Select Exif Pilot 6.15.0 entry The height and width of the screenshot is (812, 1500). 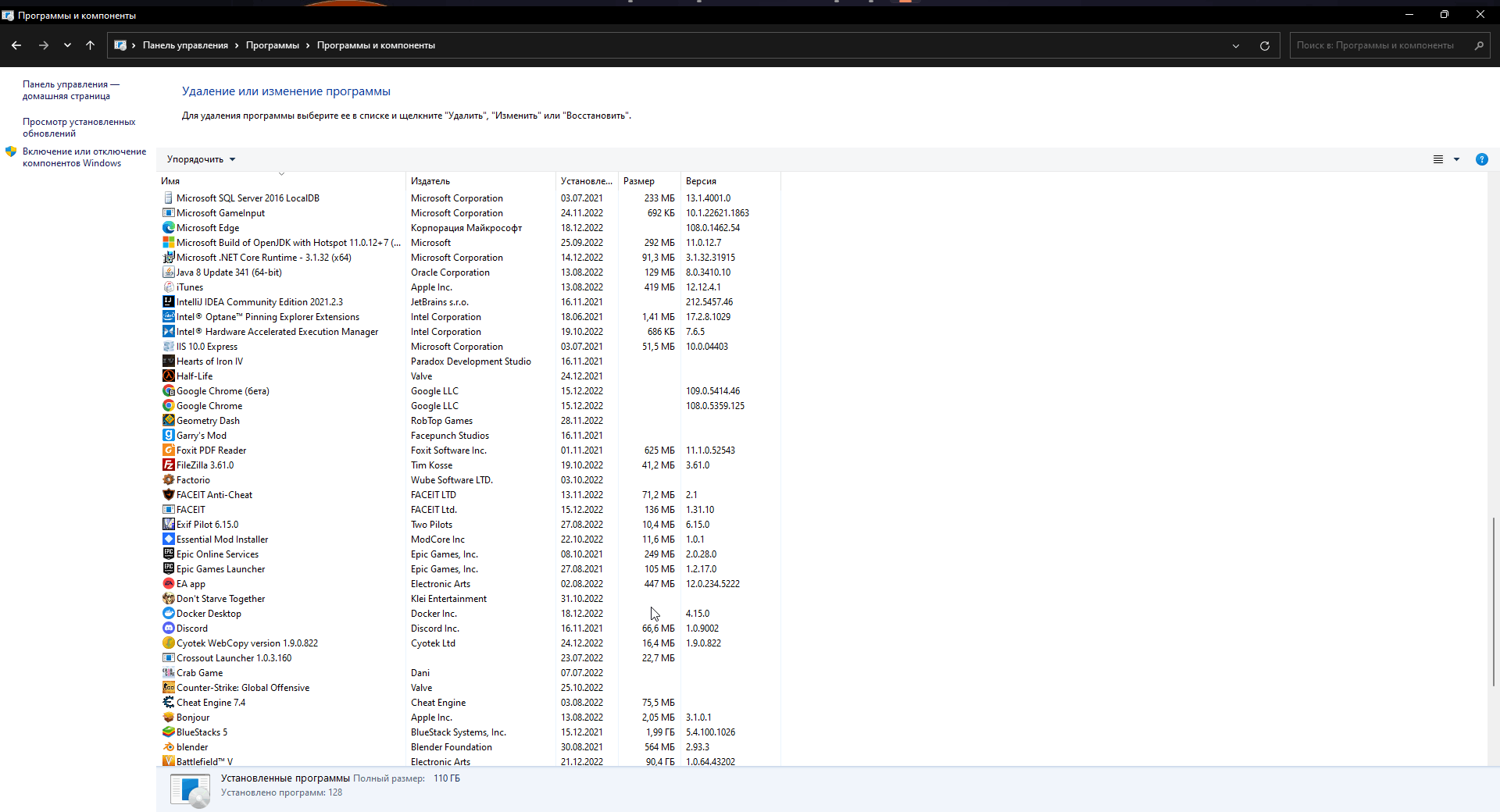pyautogui.click(x=469, y=525)
